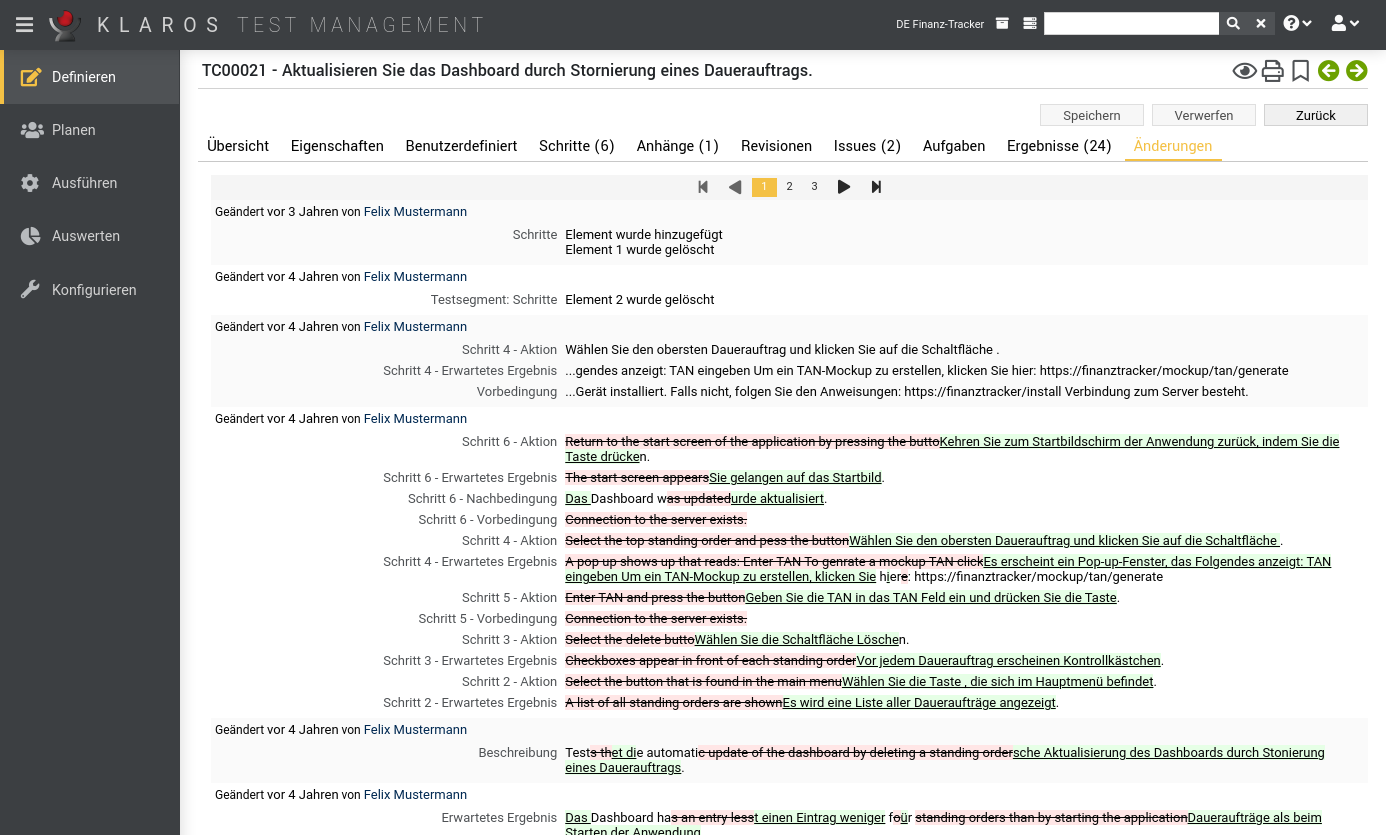Open the help question-mark menu
This screenshot has width=1386, height=835.
pyautogui.click(x=1298, y=23)
